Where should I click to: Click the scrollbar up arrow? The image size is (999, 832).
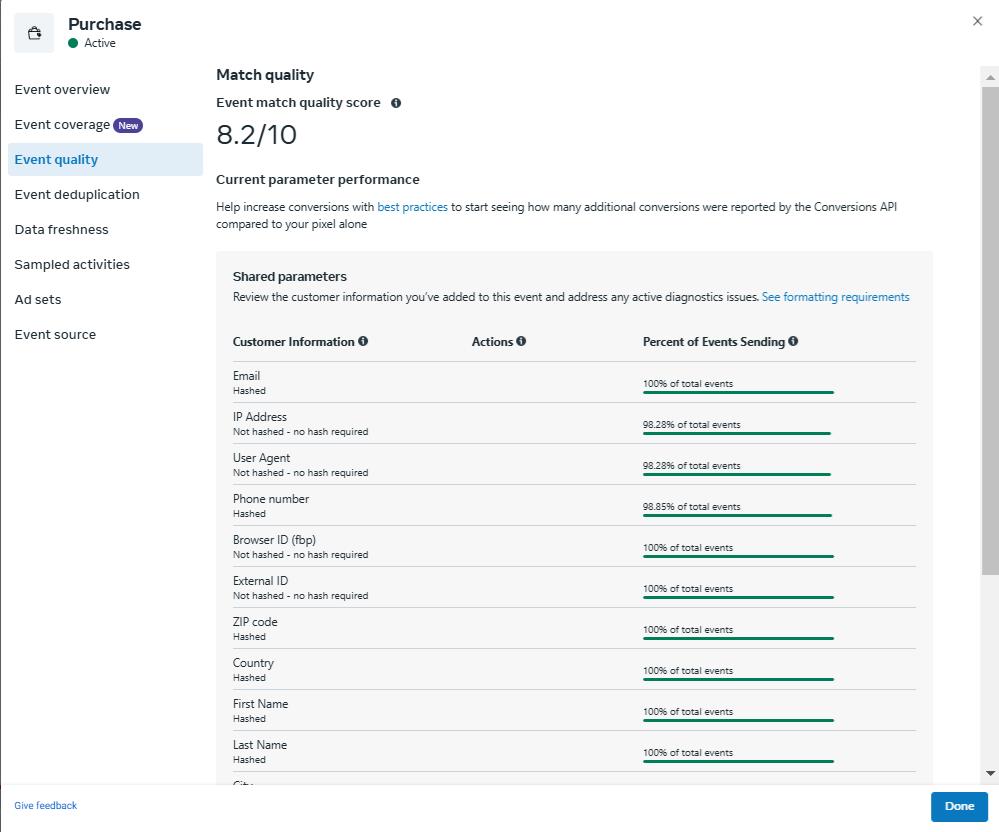pyautogui.click(x=990, y=78)
